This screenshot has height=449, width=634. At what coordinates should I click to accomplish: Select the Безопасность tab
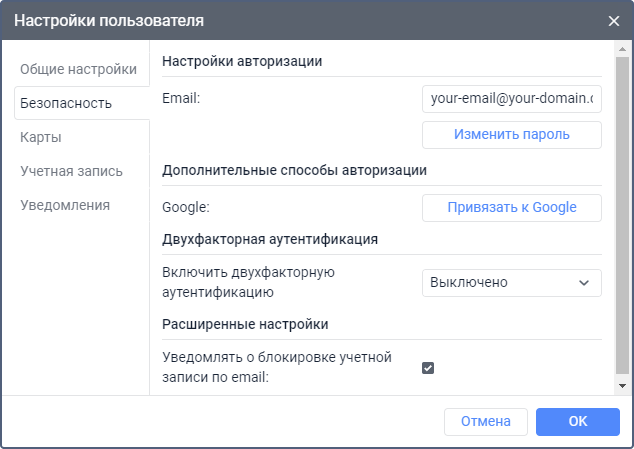point(66,103)
